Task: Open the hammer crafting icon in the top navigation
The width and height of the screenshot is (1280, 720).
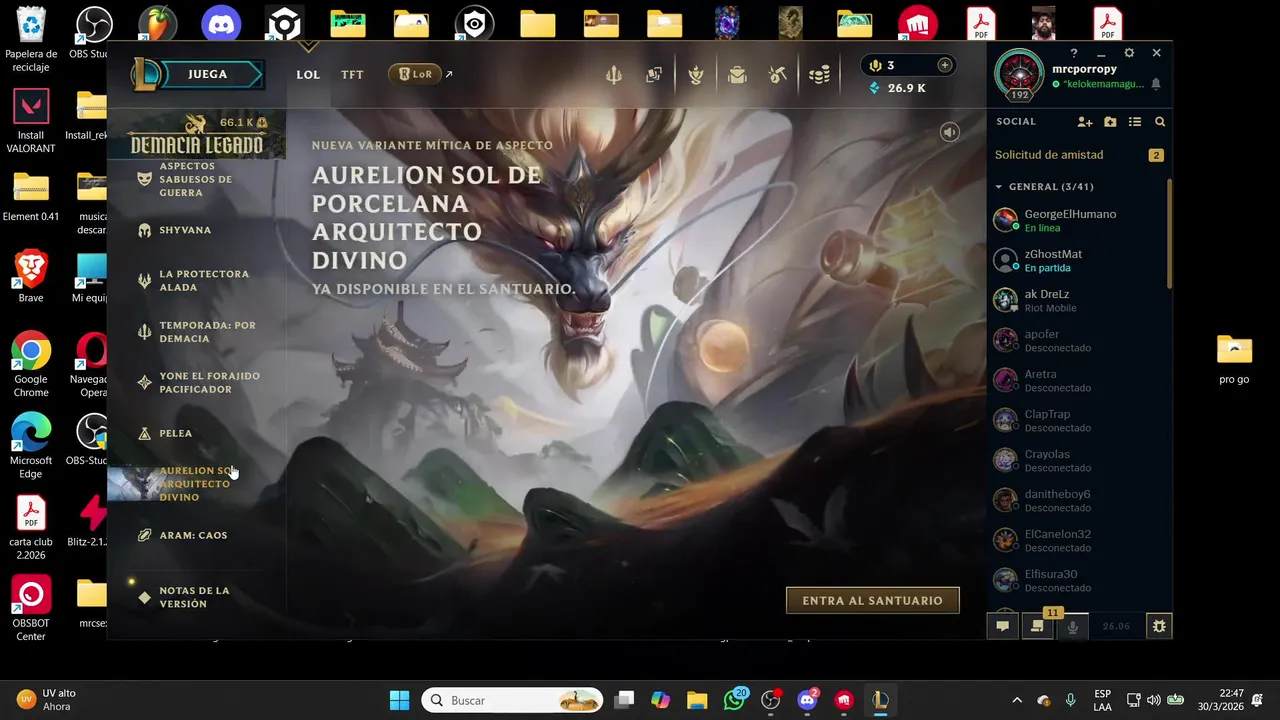Action: [778, 74]
